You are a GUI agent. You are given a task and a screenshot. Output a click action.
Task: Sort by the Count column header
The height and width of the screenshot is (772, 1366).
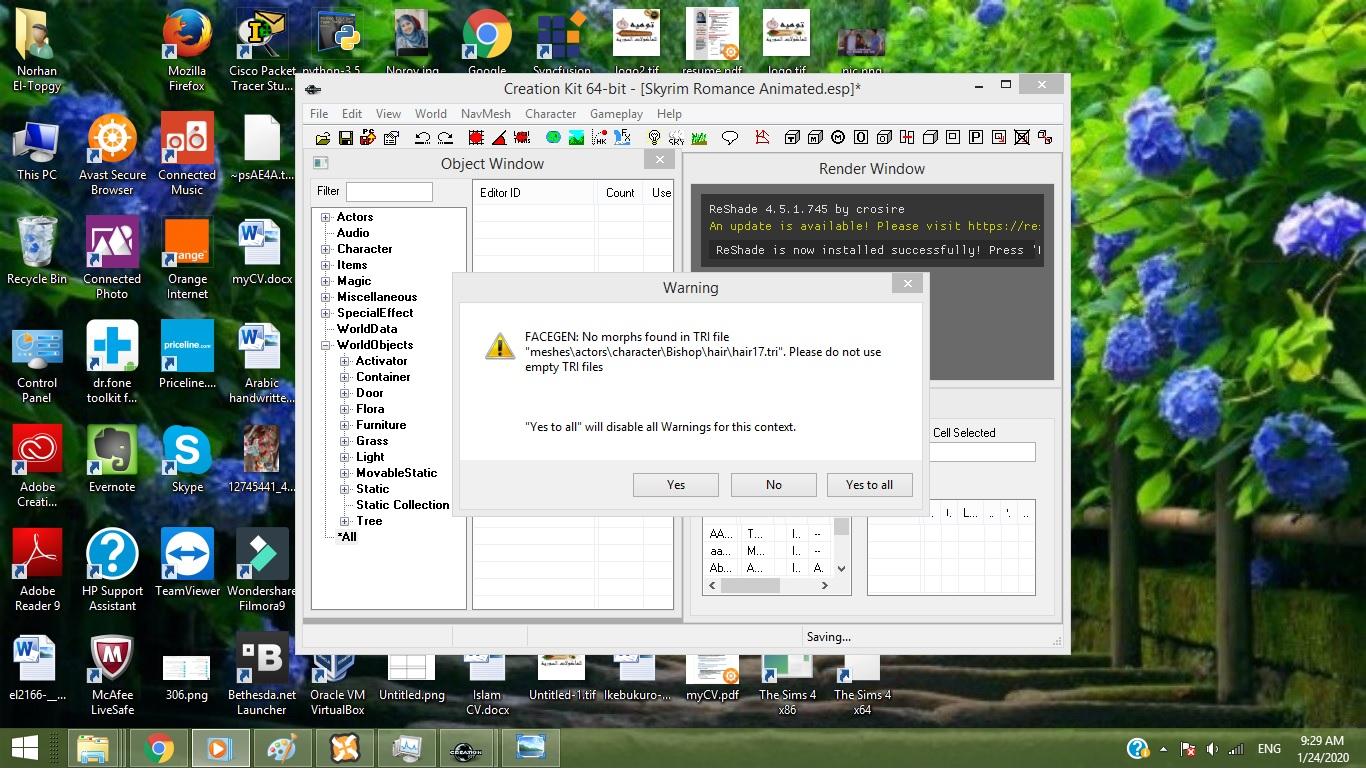point(620,193)
